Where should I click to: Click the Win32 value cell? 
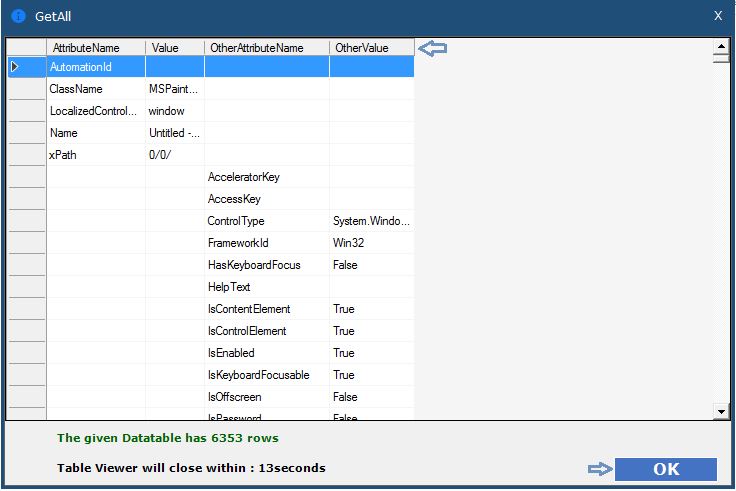[371, 243]
